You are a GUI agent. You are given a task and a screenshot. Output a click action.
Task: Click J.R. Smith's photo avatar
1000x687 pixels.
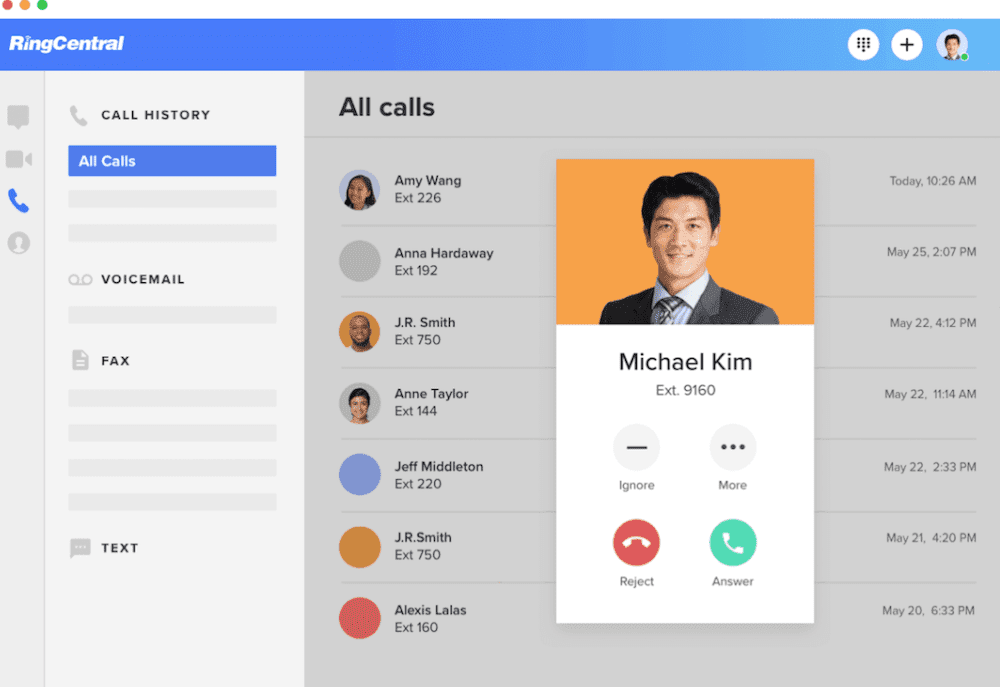[x=360, y=332]
